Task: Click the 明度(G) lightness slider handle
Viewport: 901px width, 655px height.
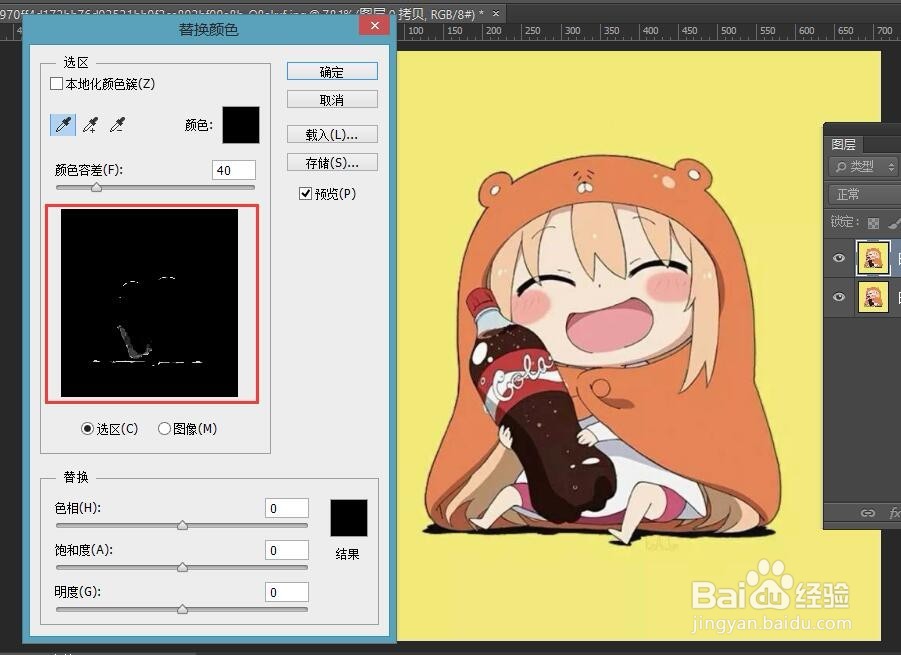Action: tap(182, 609)
